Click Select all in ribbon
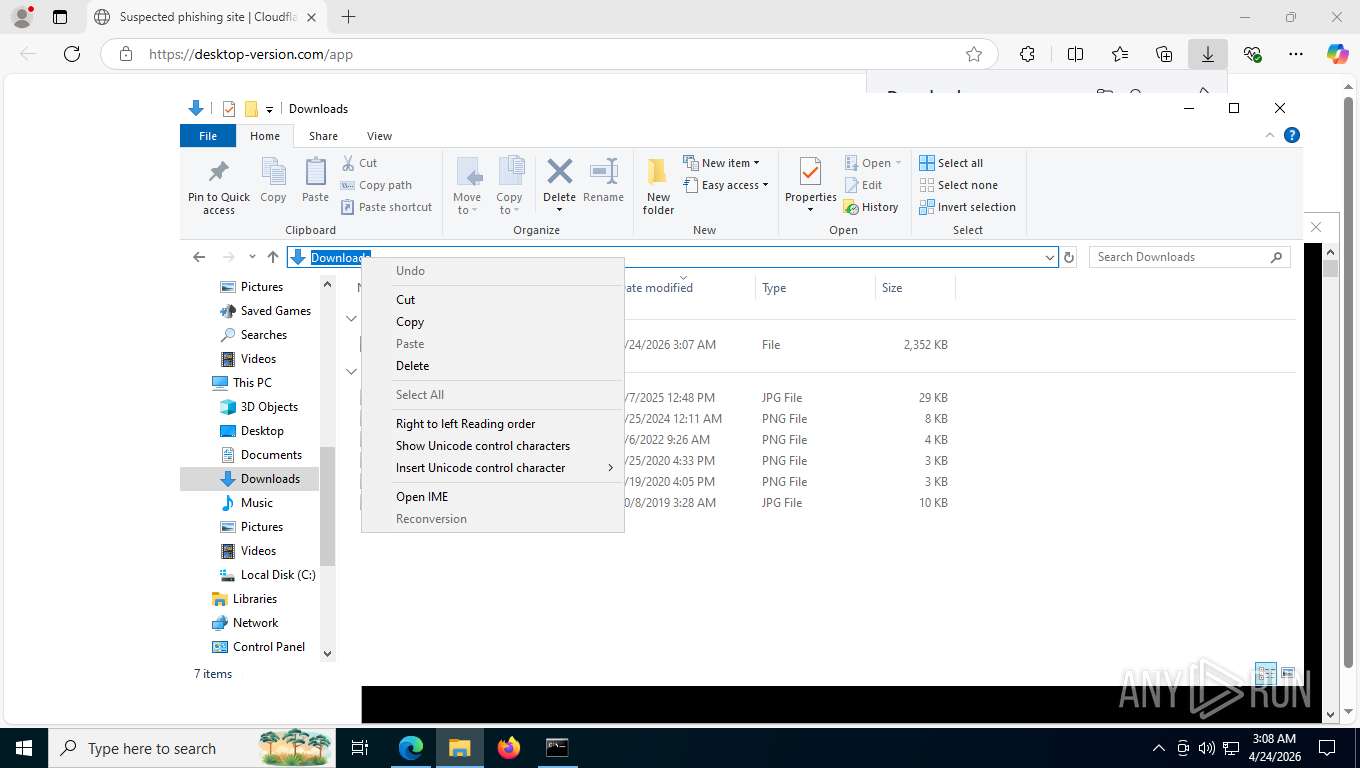Screen dimensions: 1360x768 [951, 163]
